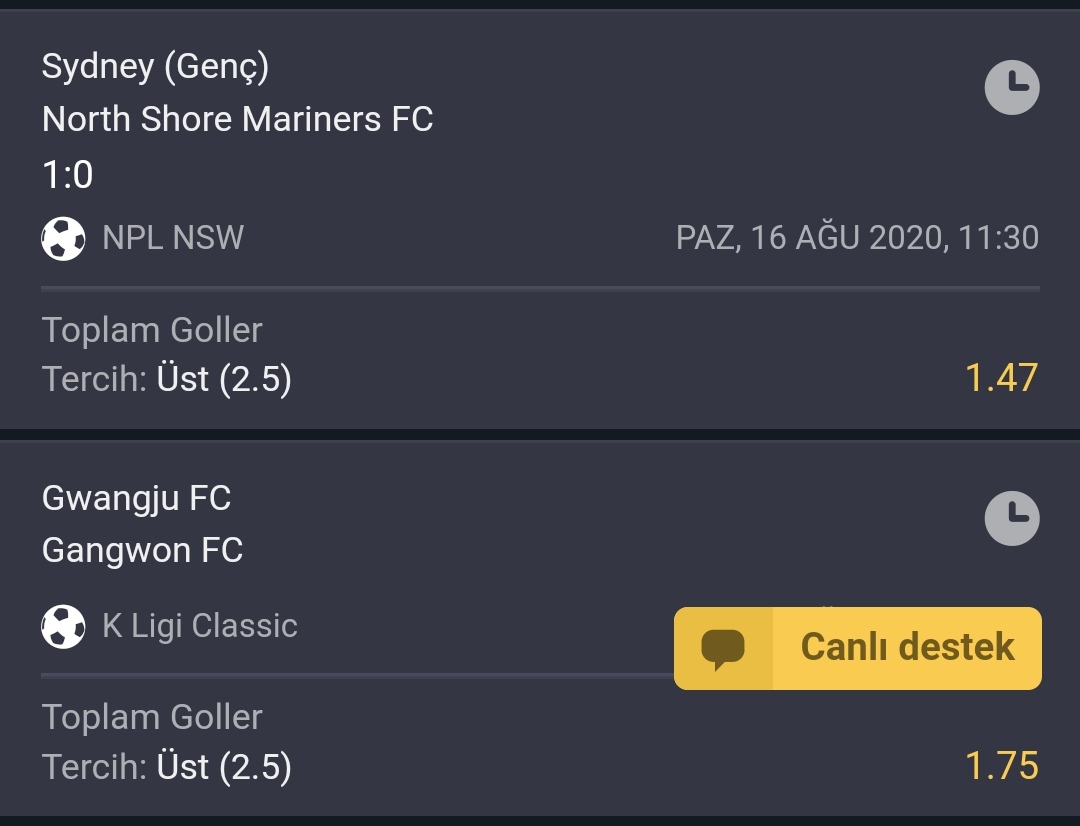Select North Shore Mariners FC team name
The image size is (1080, 826).
[x=237, y=119]
